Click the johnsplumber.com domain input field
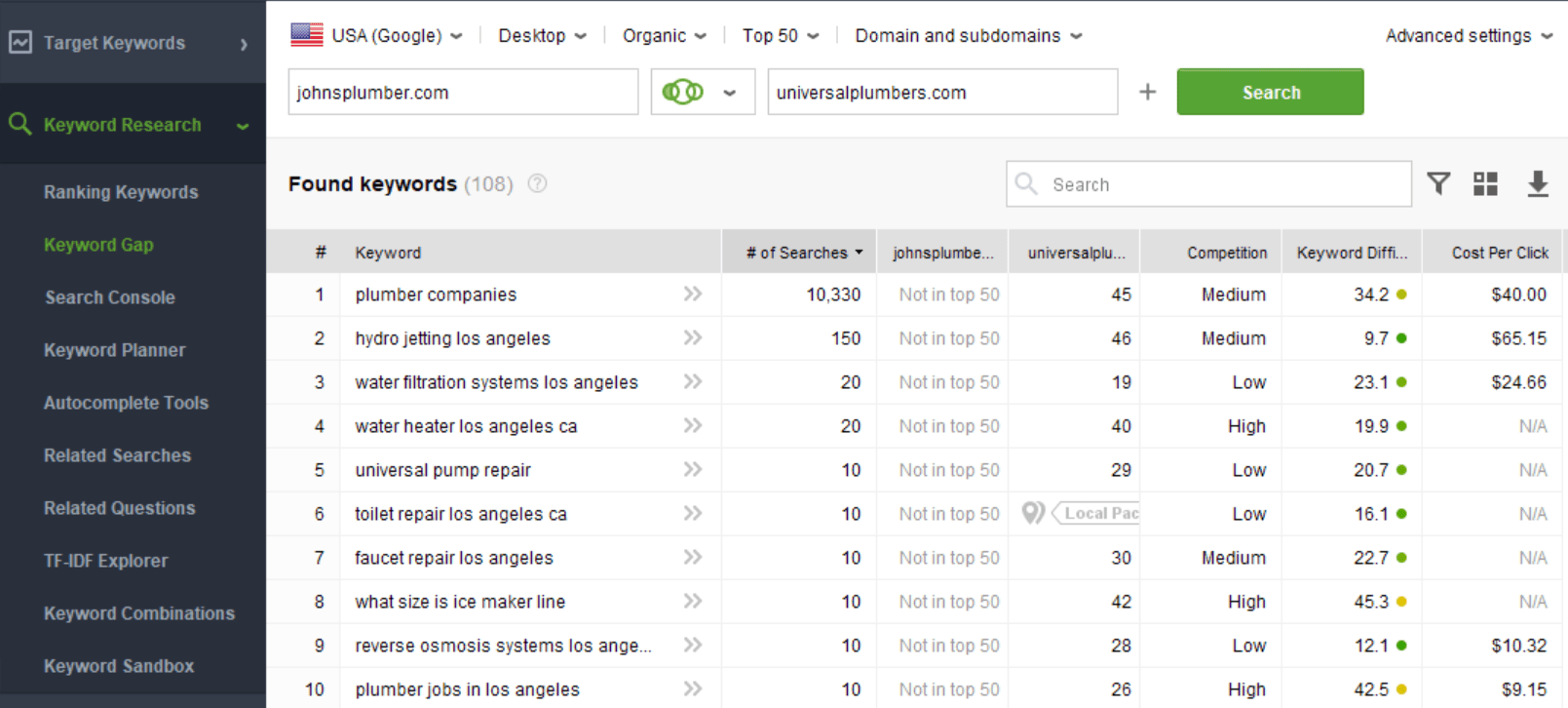The width and height of the screenshot is (1568, 708). tap(463, 92)
